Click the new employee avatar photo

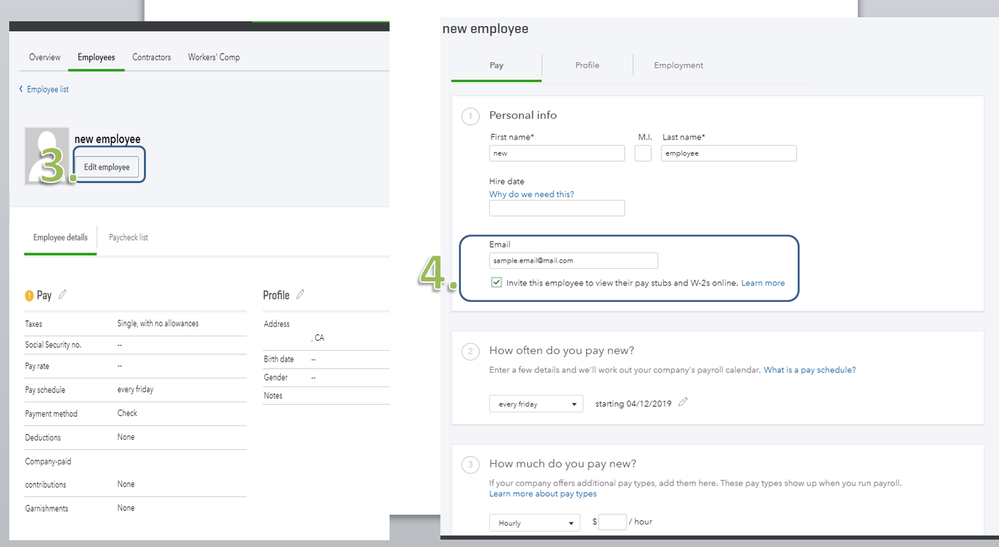coord(47,157)
